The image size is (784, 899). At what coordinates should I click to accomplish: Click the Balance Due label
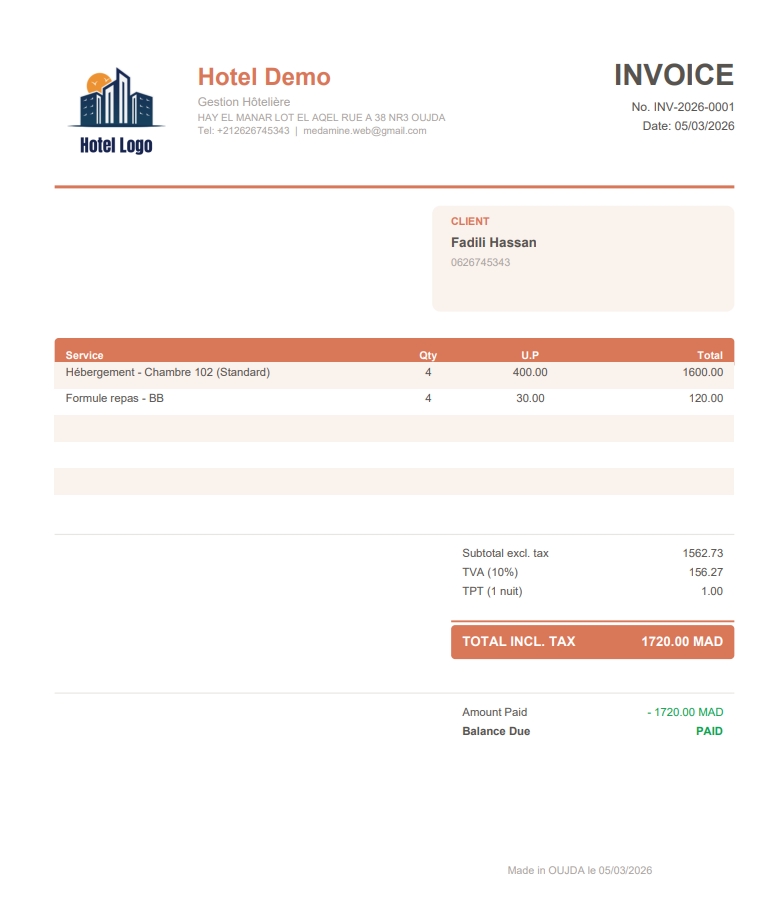tap(496, 731)
